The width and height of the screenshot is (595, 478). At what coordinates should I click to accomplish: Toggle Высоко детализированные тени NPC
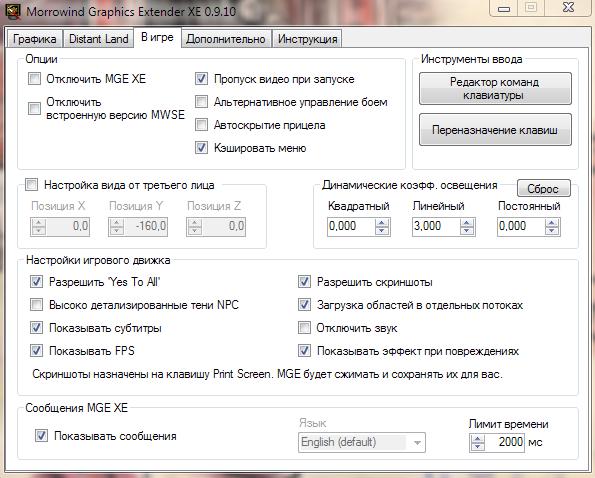(36, 305)
